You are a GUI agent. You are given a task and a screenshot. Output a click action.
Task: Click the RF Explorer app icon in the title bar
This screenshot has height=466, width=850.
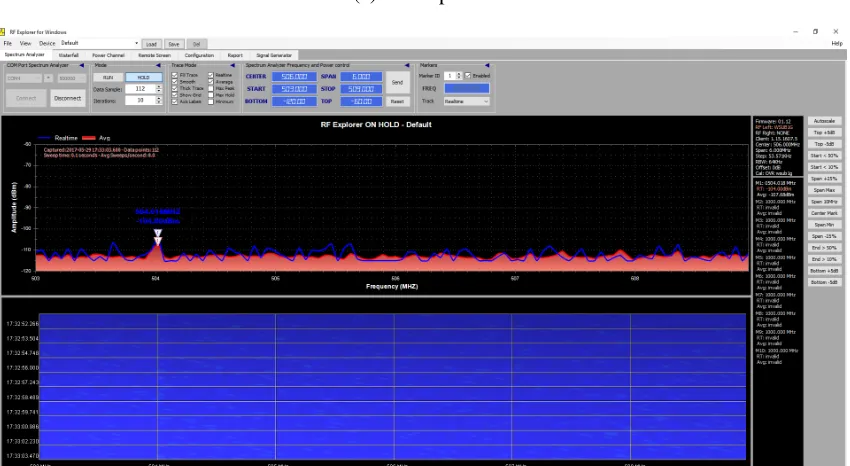point(2,32)
